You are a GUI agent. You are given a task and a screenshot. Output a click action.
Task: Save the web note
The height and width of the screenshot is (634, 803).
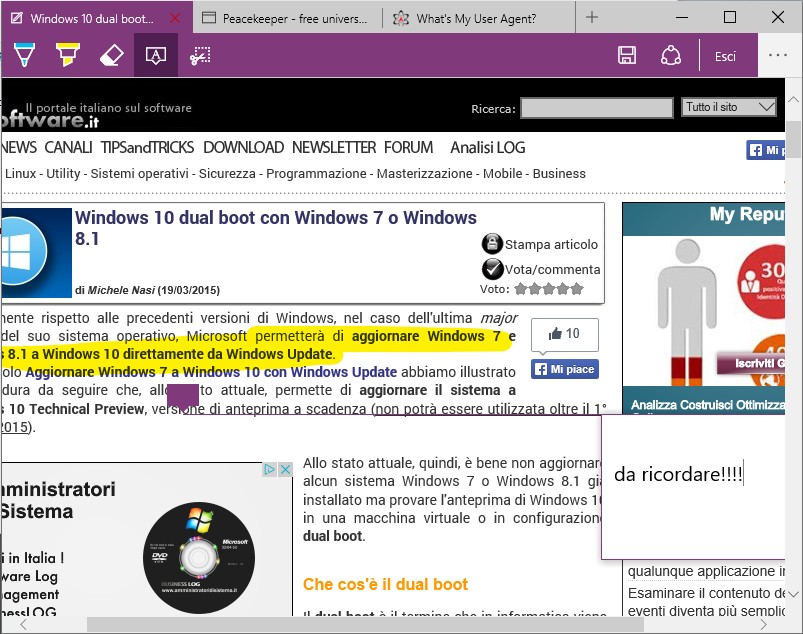[x=627, y=55]
